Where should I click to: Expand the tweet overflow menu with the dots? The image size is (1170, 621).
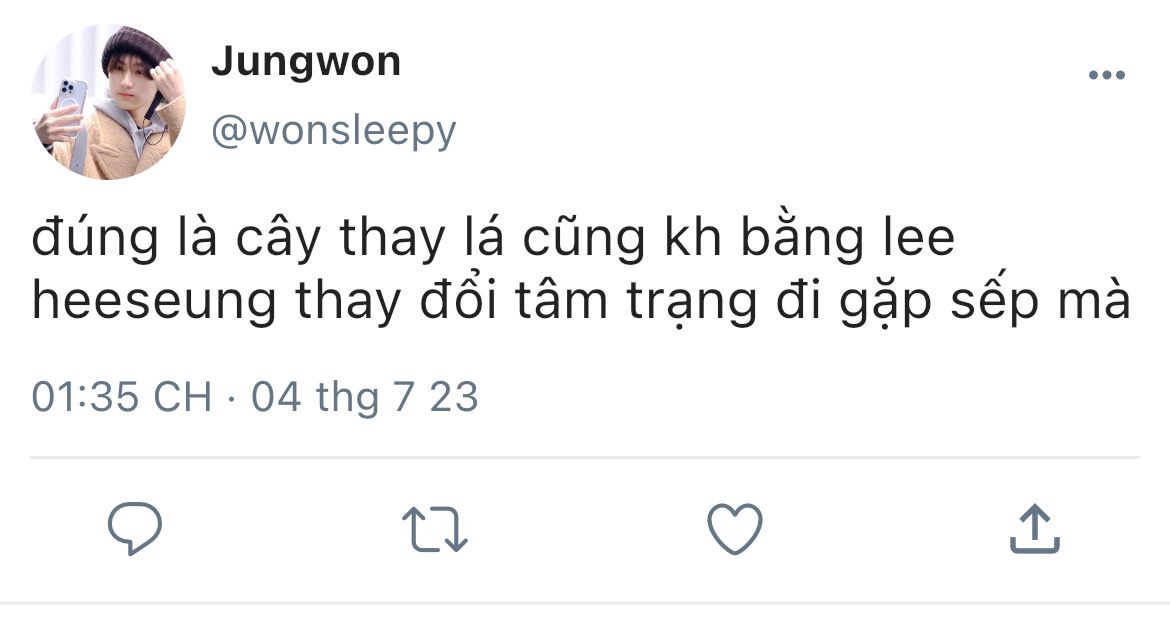pyautogui.click(x=1107, y=75)
